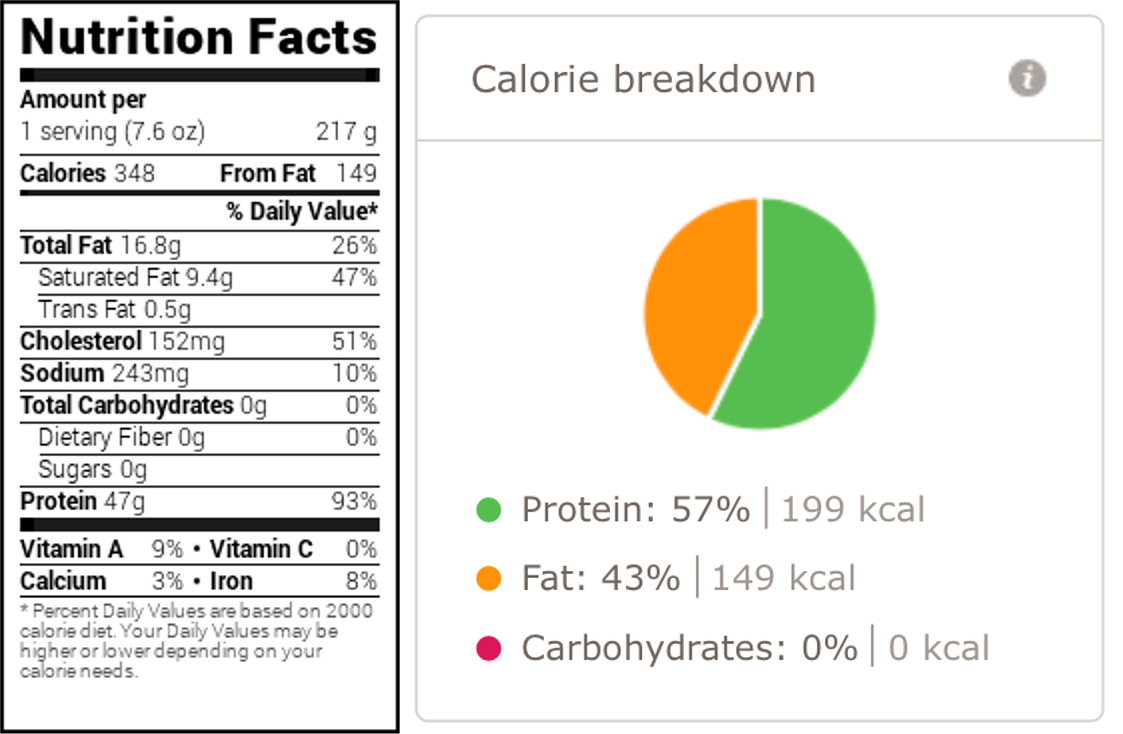Click the Calories 348 row
The height and width of the screenshot is (734, 1123).
pos(199,173)
